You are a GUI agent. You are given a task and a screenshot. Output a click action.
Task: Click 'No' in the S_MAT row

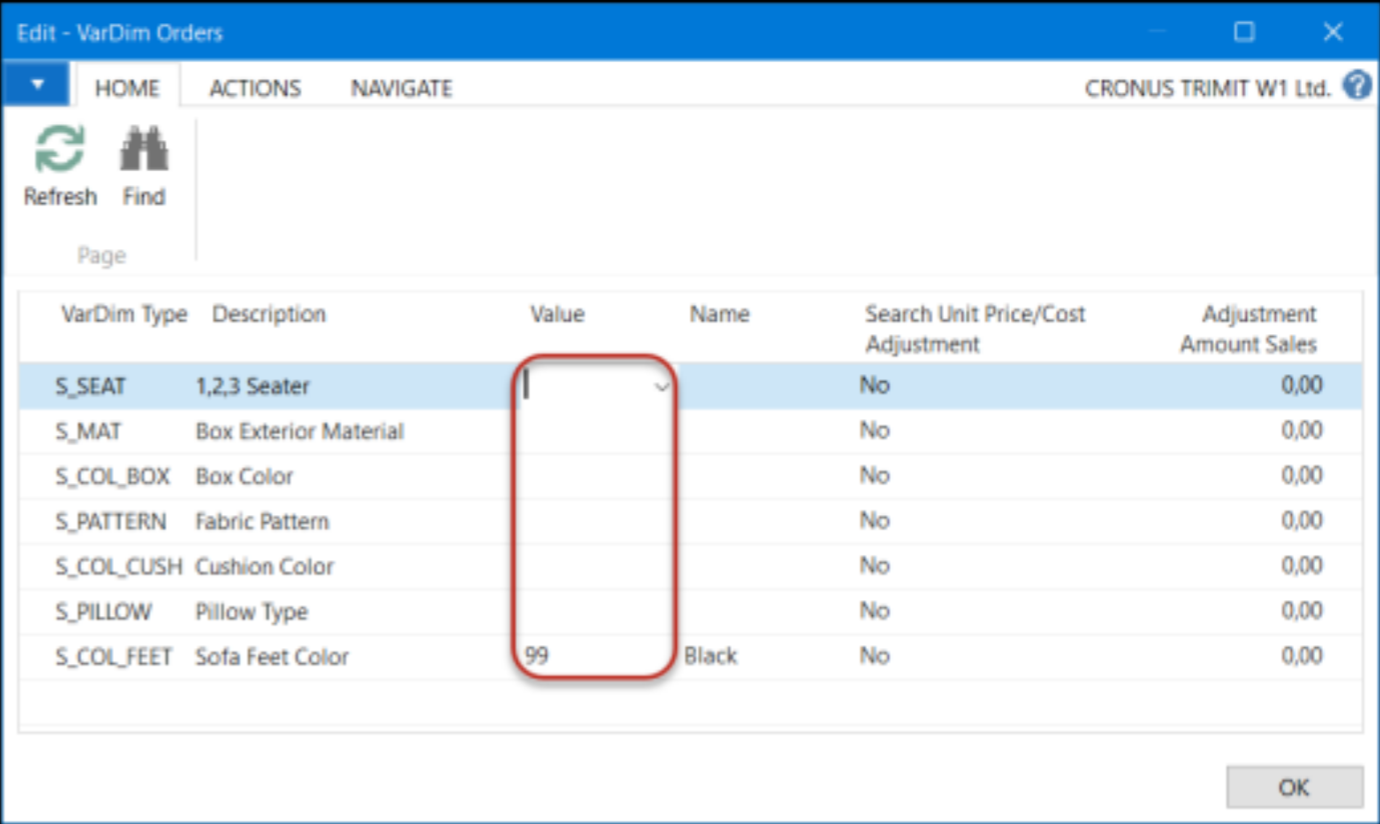click(x=874, y=431)
